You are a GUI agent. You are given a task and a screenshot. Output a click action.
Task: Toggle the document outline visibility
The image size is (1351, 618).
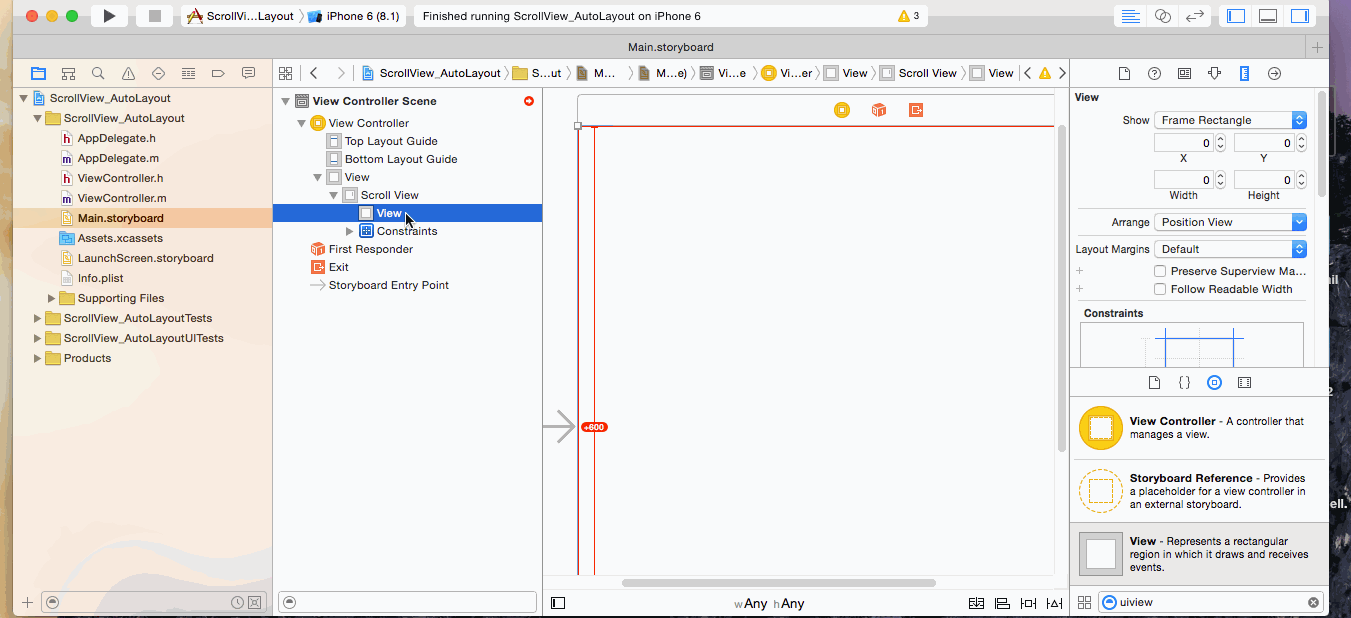[558, 603]
